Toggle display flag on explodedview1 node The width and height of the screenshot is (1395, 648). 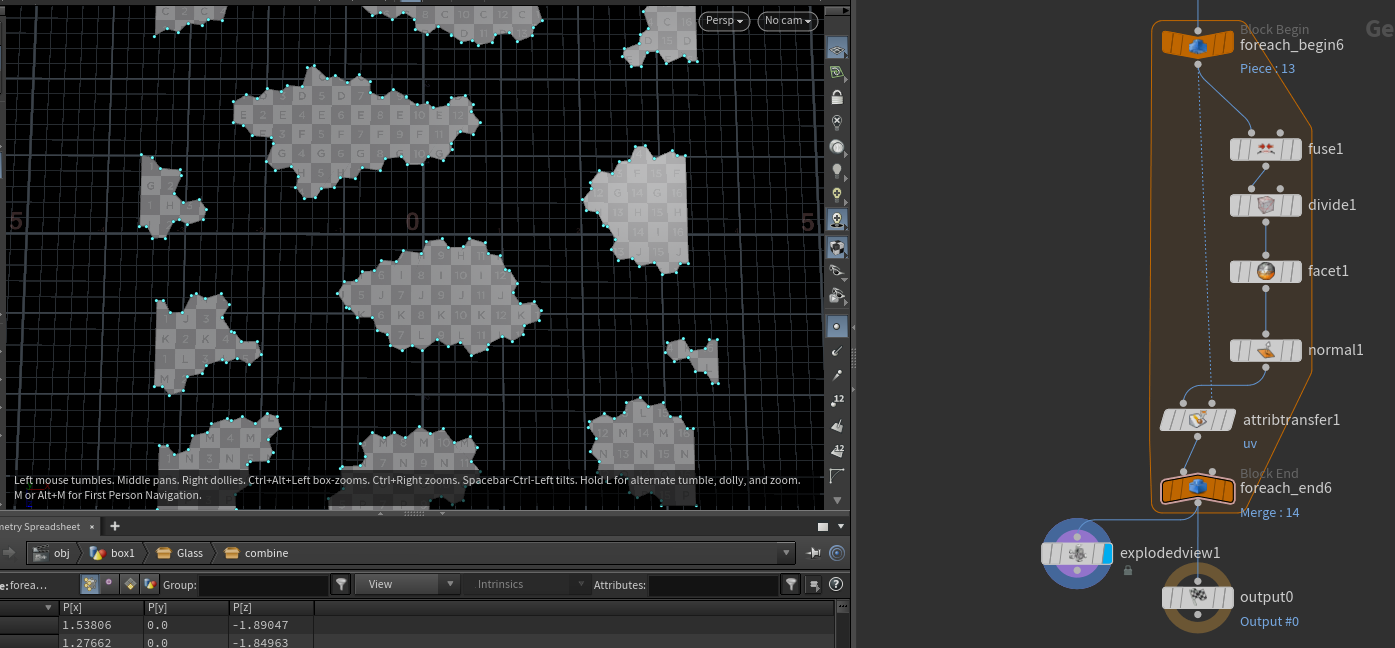[x=1107, y=554]
